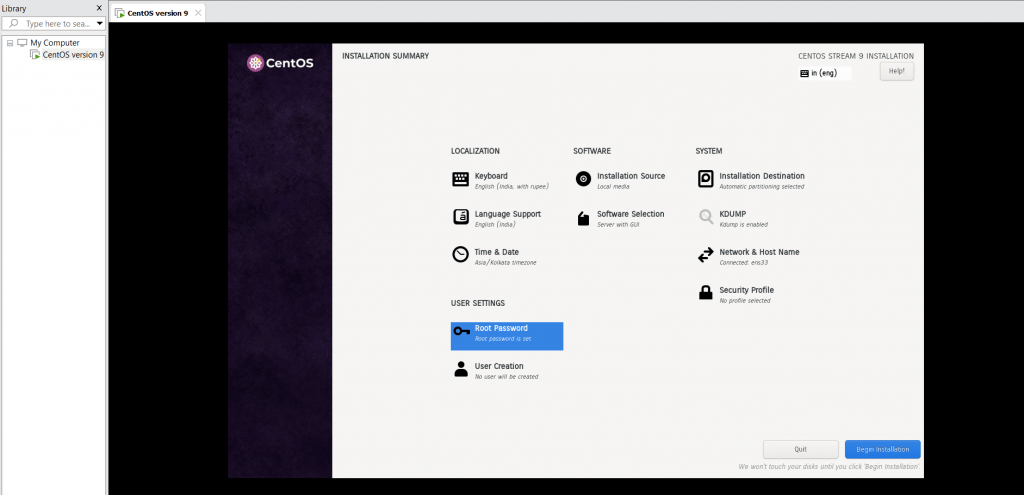1024x495 pixels.
Task: Click the CentOS version 9 VM icon in library
Action: point(35,55)
